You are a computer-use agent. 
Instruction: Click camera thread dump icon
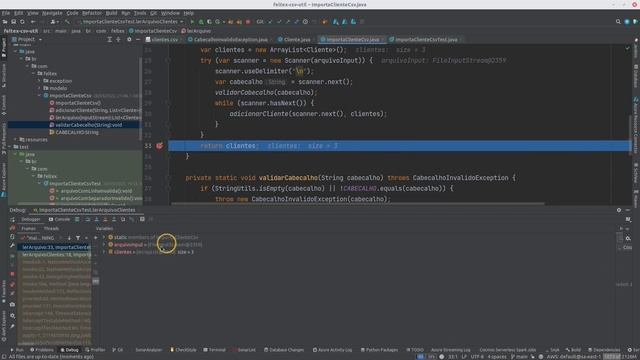tap(13, 304)
